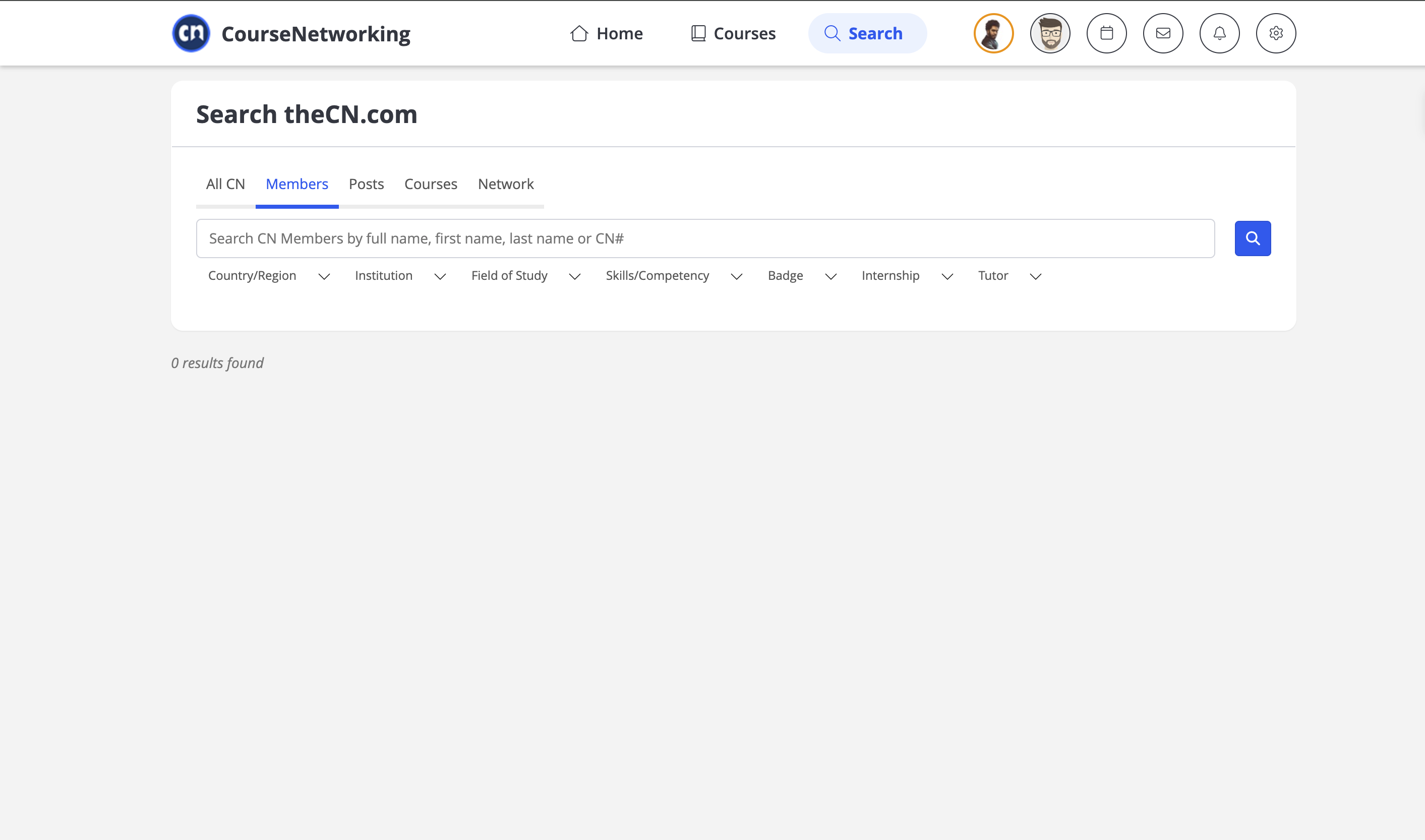Expand the Field of Study dropdown
This screenshot has width=1425, height=840.
pyautogui.click(x=526, y=276)
